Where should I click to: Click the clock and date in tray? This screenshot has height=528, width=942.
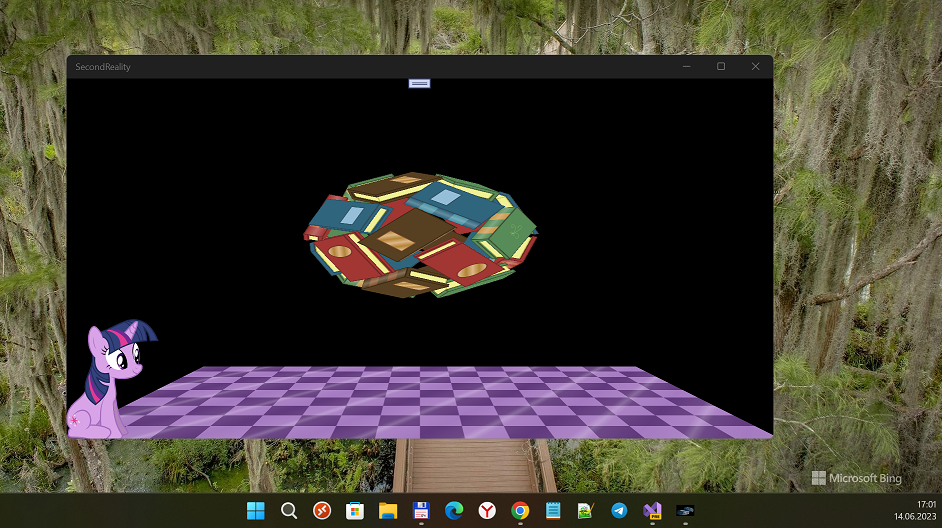pos(915,510)
